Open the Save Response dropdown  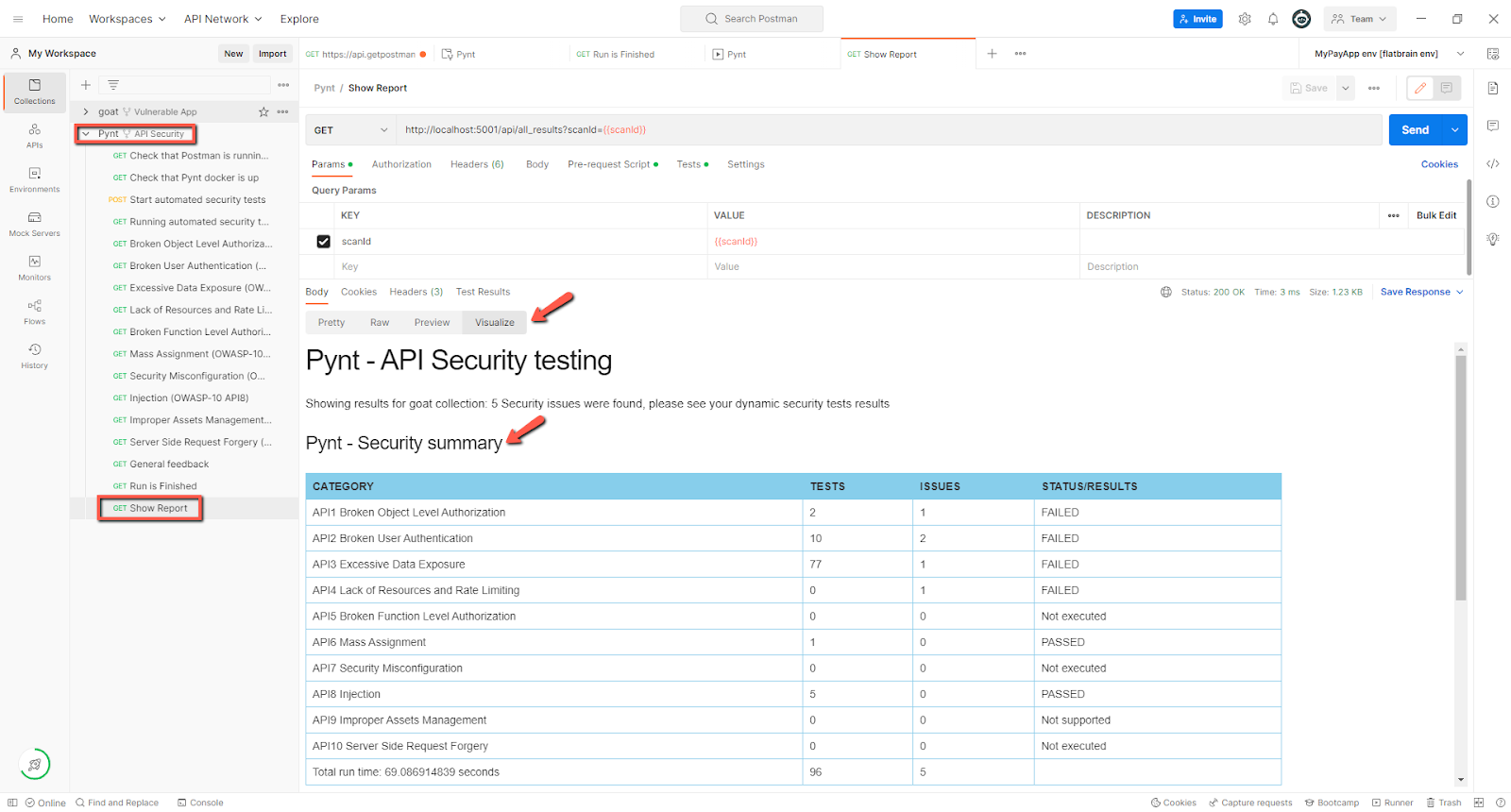point(1422,292)
